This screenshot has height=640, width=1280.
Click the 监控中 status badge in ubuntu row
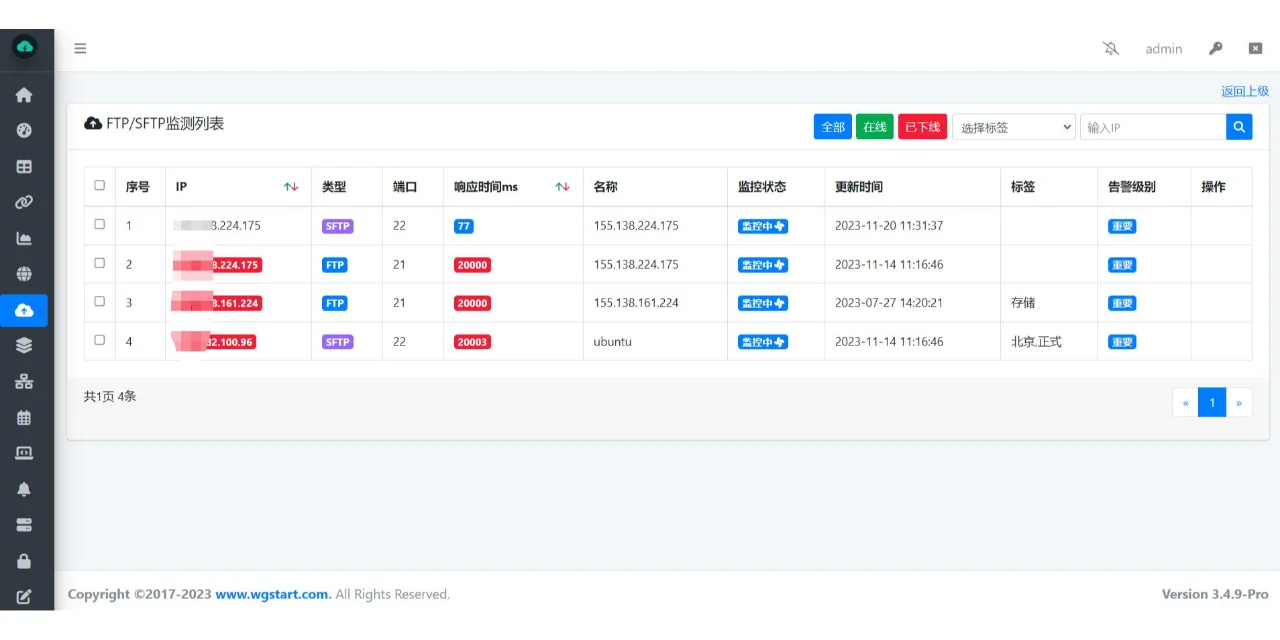[x=763, y=342]
